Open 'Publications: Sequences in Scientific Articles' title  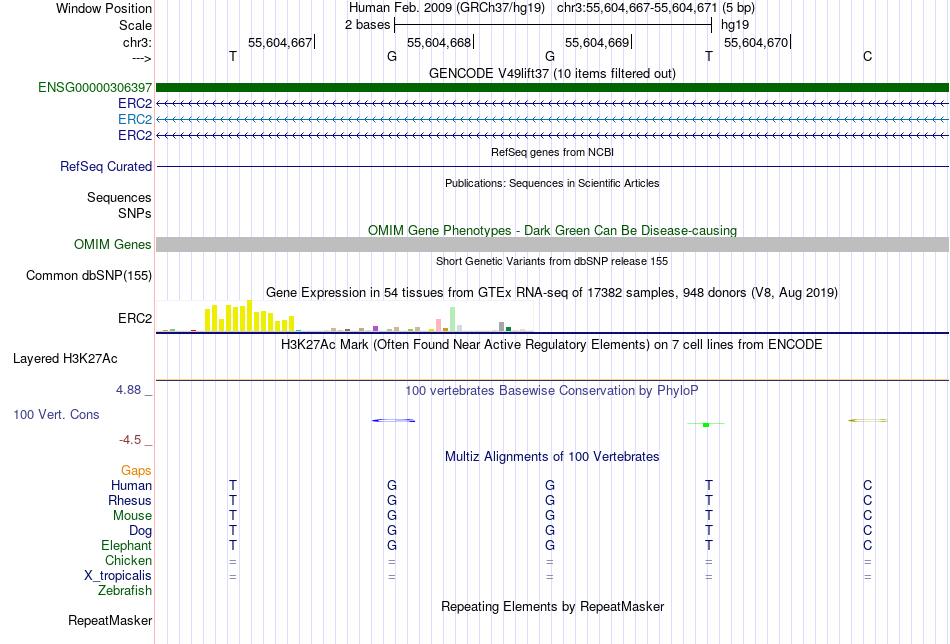tap(552, 183)
